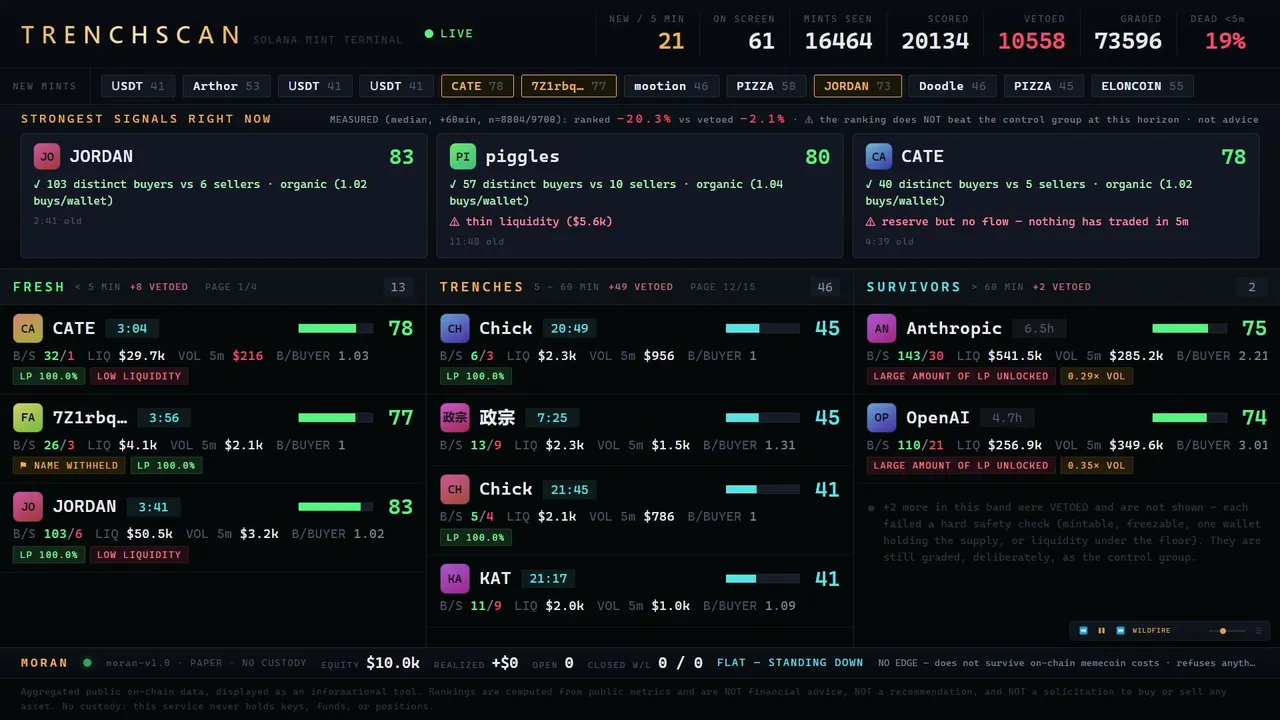Viewport: 1280px width, 720px height.
Task: Click the CA avatar in Fresh CATE row
Action: (x=28, y=328)
